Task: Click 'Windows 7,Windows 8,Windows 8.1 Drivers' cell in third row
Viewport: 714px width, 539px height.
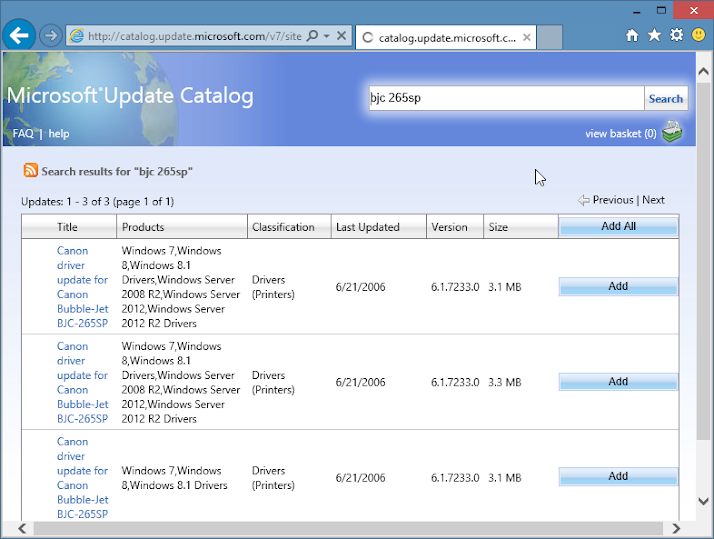Action: click(x=174, y=478)
